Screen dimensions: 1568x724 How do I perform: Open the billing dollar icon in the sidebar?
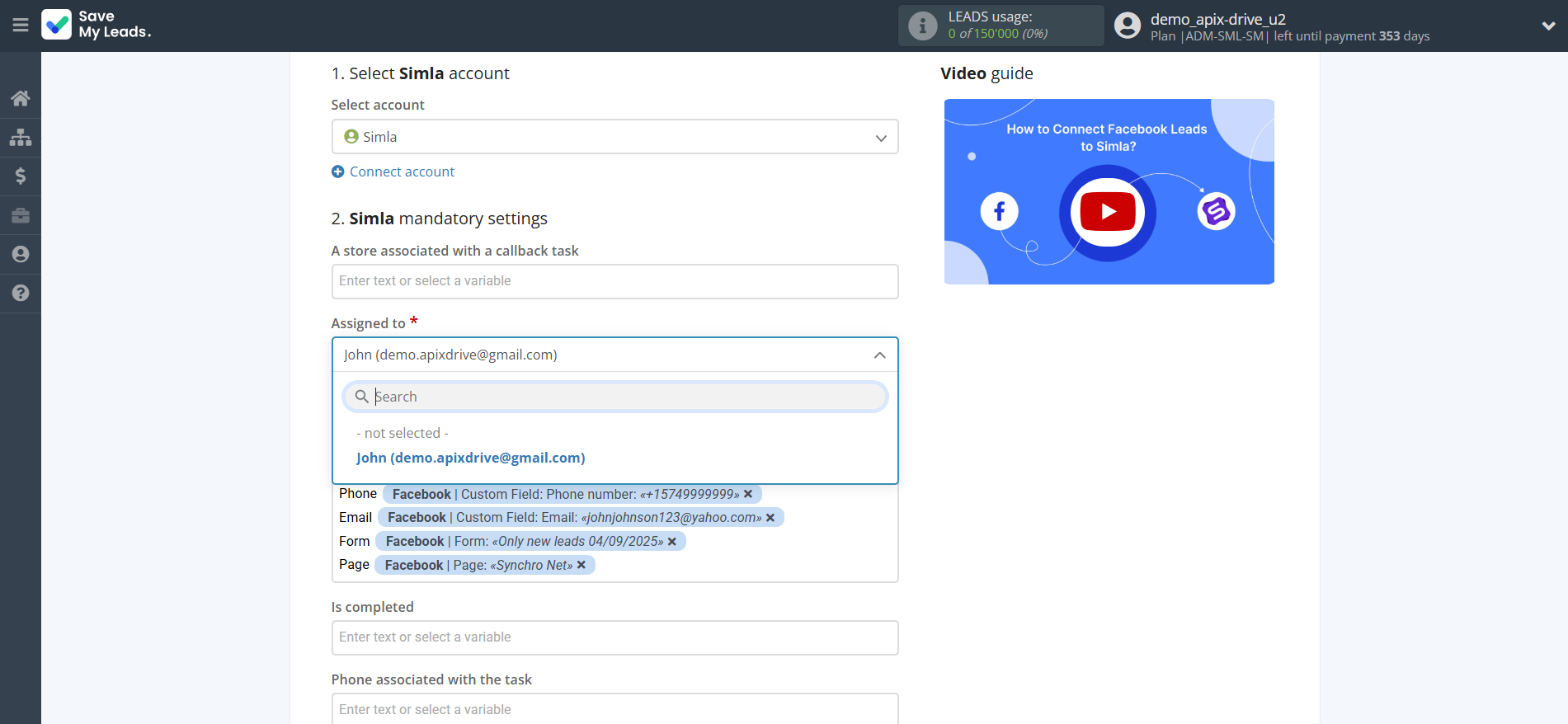point(21,176)
